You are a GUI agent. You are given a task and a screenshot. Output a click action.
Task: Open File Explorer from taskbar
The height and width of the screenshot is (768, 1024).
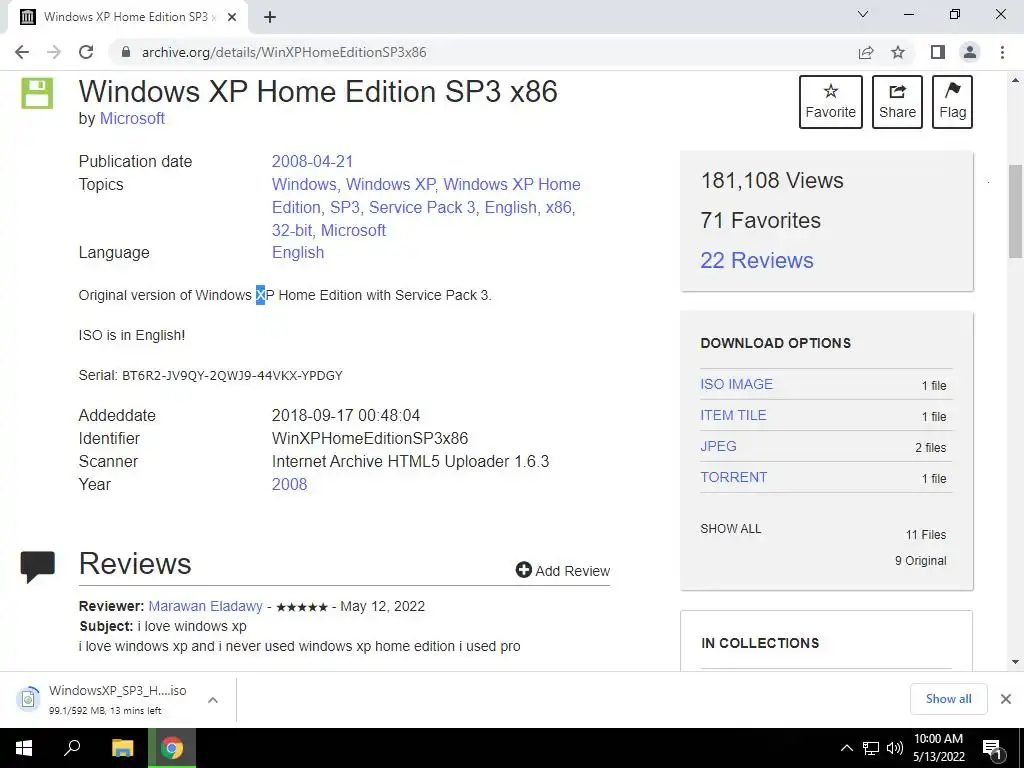pos(122,748)
